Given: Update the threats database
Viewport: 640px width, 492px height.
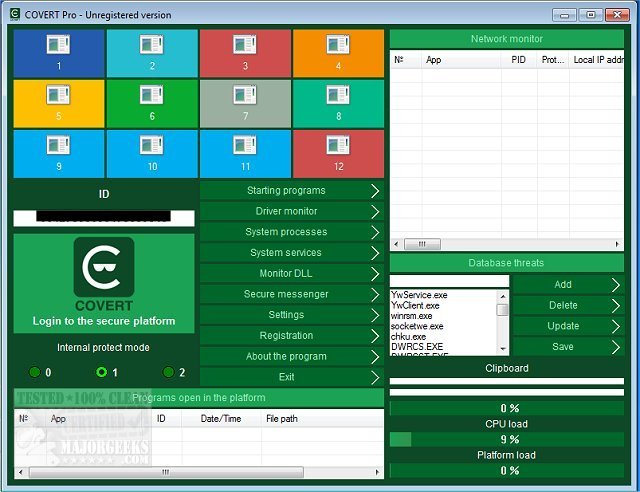Looking at the screenshot, I should (x=568, y=326).
